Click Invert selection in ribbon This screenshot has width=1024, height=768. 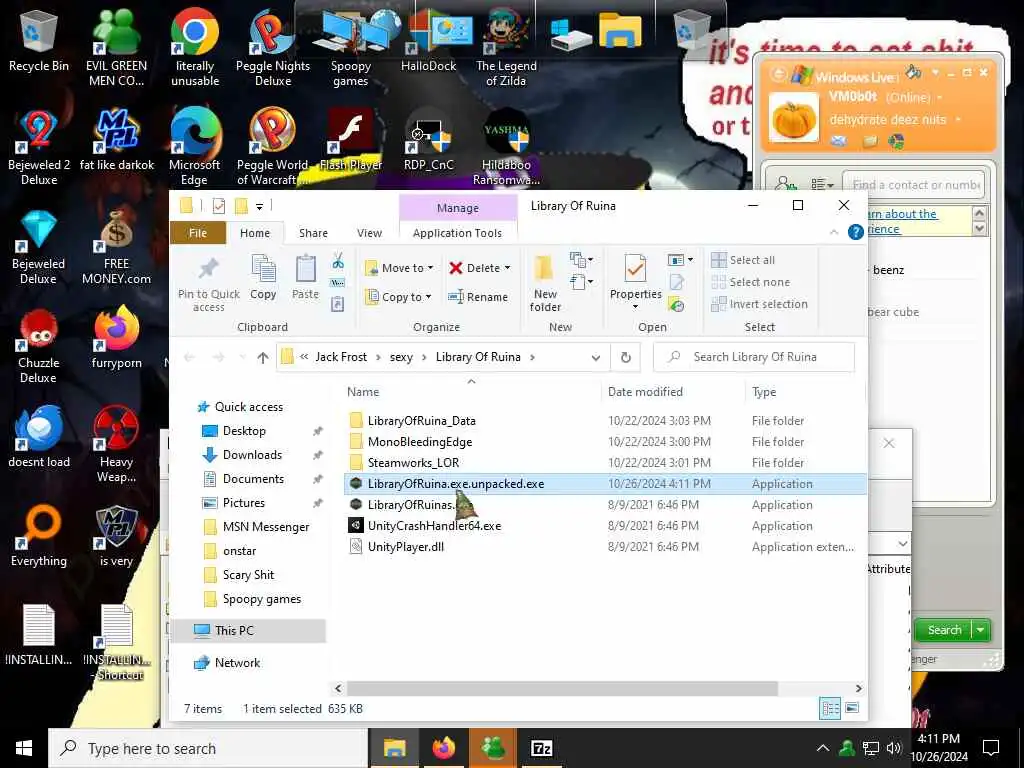pyautogui.click(x=760, y=304)
